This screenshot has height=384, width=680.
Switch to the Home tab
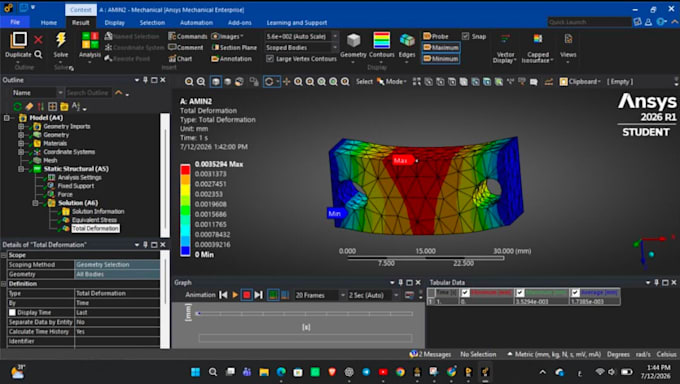[x=49, y=23]
